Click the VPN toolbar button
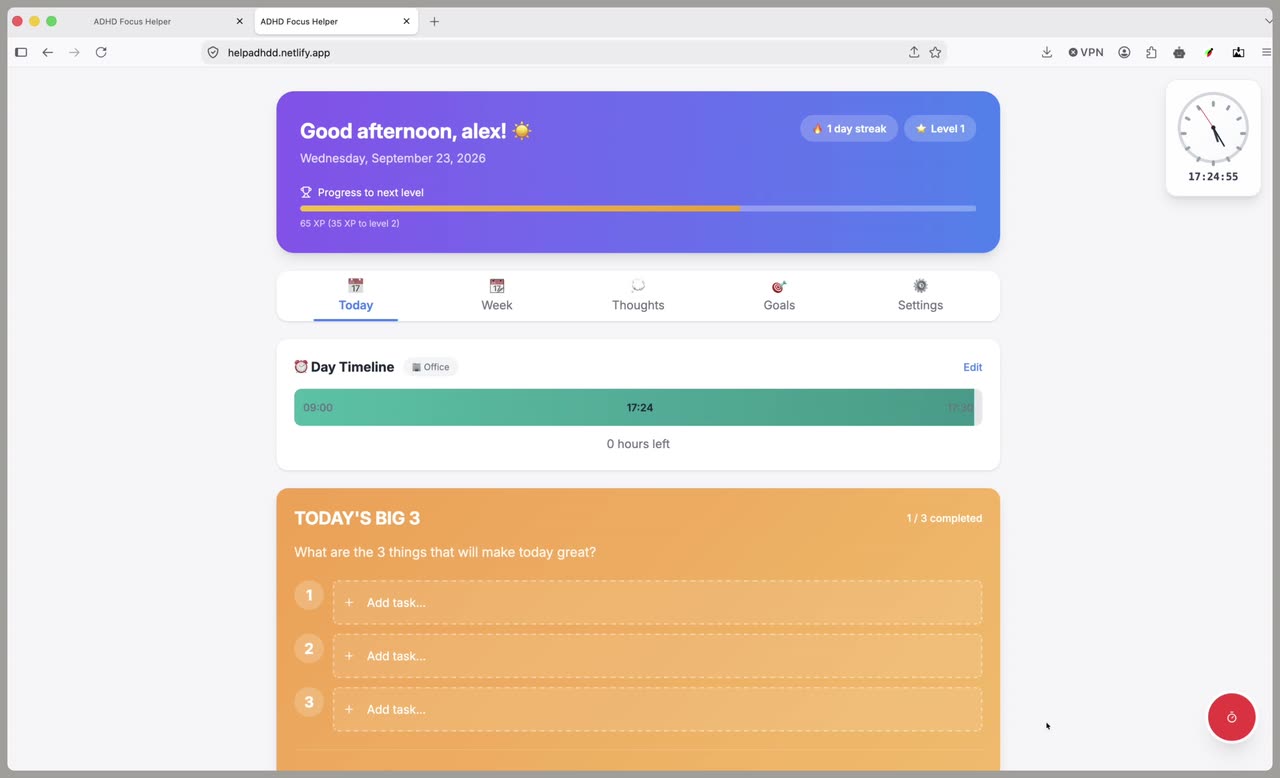Screen dimensions: 1280x778 (x=1086, y=52)
